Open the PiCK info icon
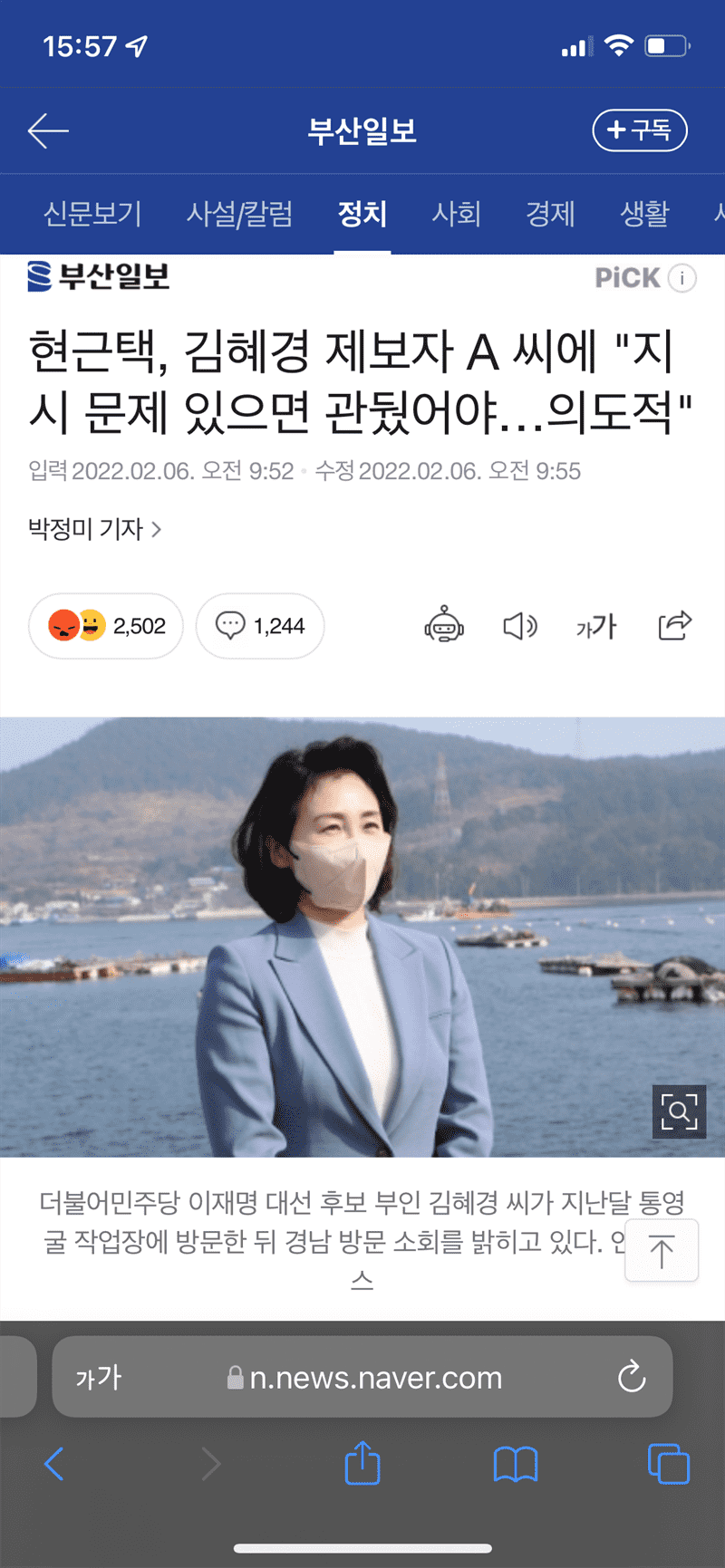This screenshot has height=1568, width=725. [x=682, y=278]
